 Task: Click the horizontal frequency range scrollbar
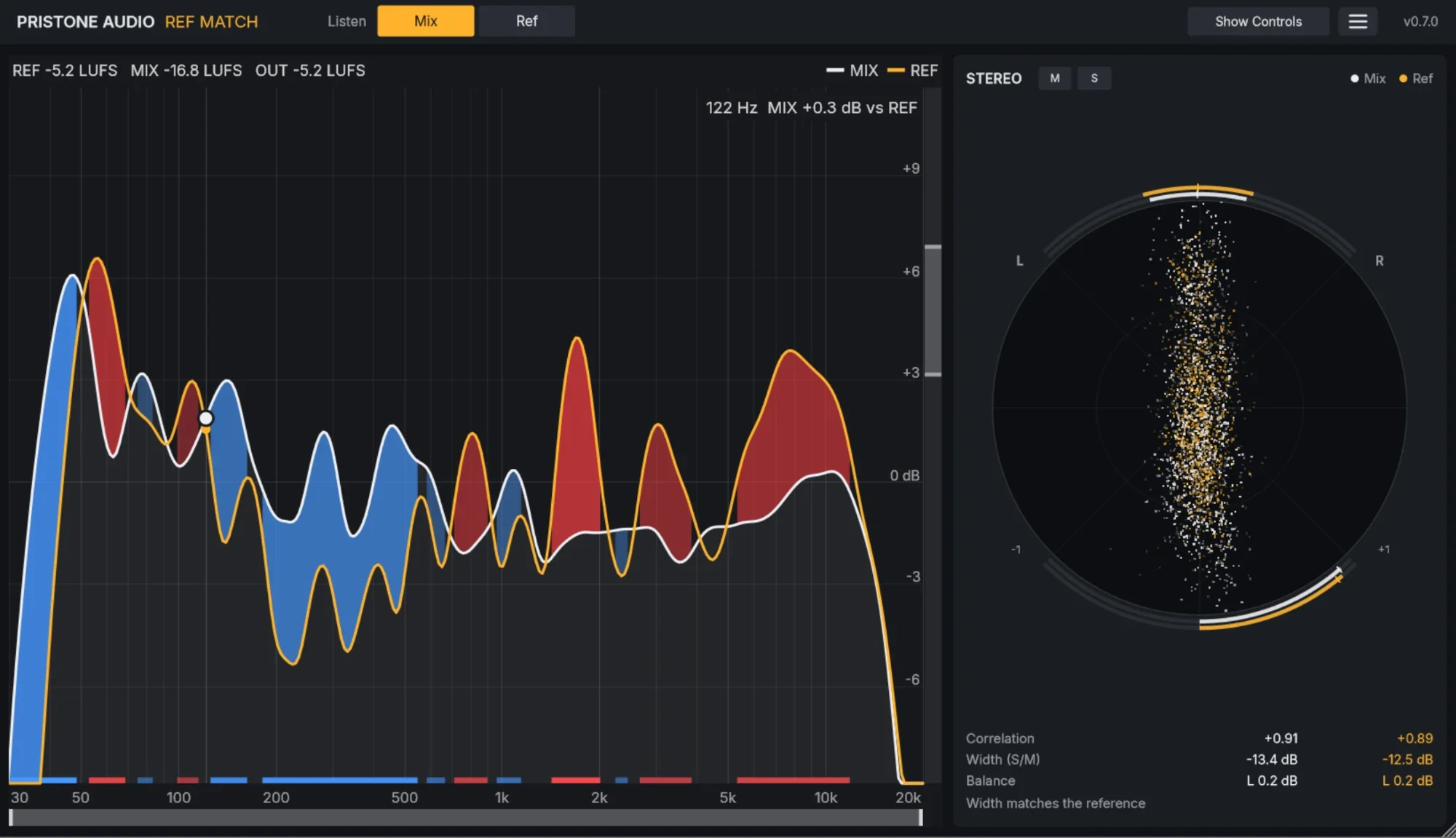(466, 818)
